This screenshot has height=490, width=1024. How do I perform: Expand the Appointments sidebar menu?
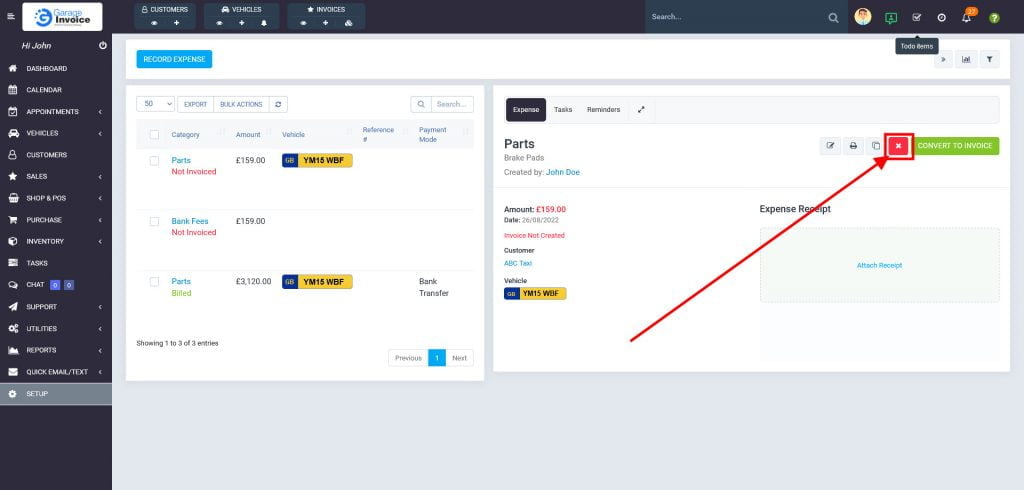pyautogui.click(x=56, y=112)
